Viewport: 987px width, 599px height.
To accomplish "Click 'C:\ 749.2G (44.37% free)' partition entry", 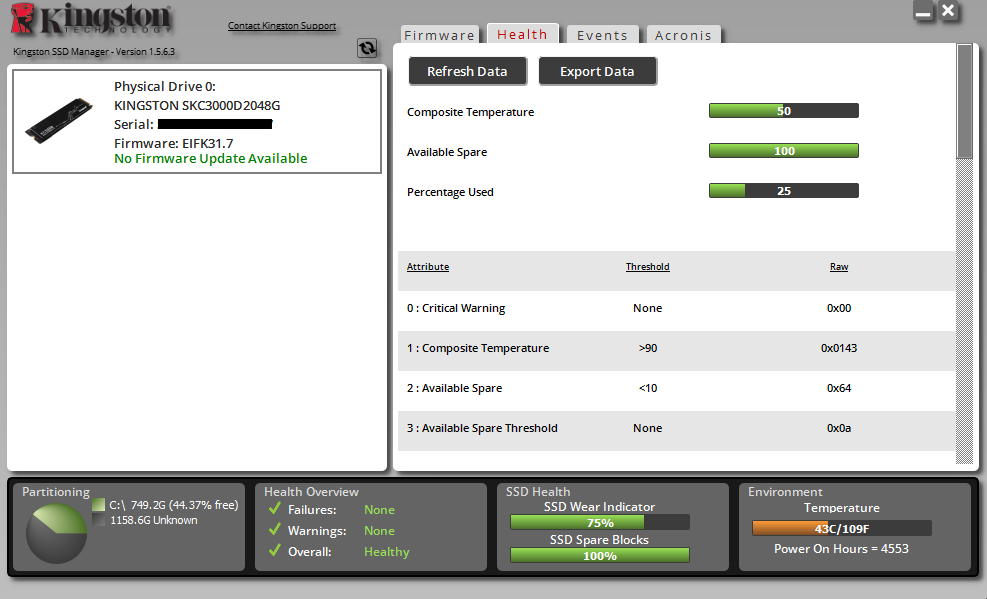I will click(x=174, y=505).
